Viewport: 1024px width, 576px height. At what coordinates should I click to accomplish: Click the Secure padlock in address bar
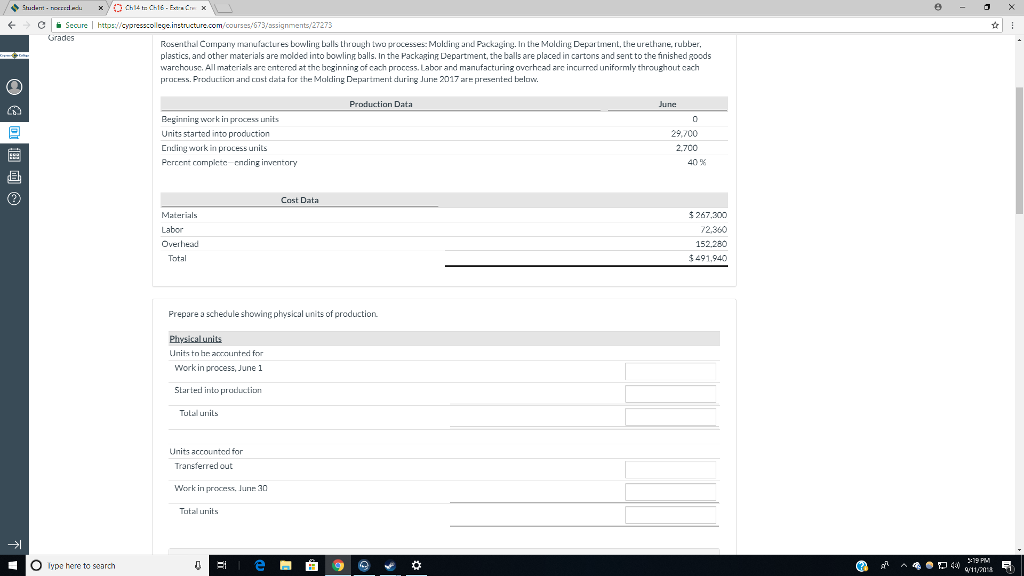61,27
